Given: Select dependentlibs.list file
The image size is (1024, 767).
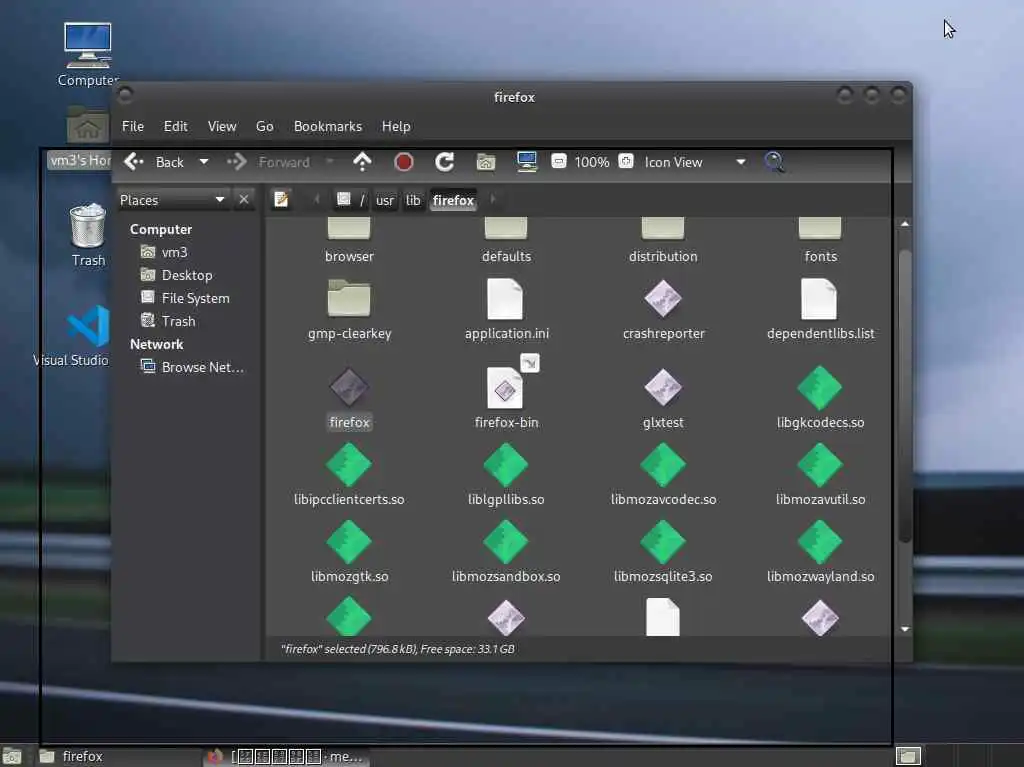Looking at the screenshot, I should pos(820,310).
